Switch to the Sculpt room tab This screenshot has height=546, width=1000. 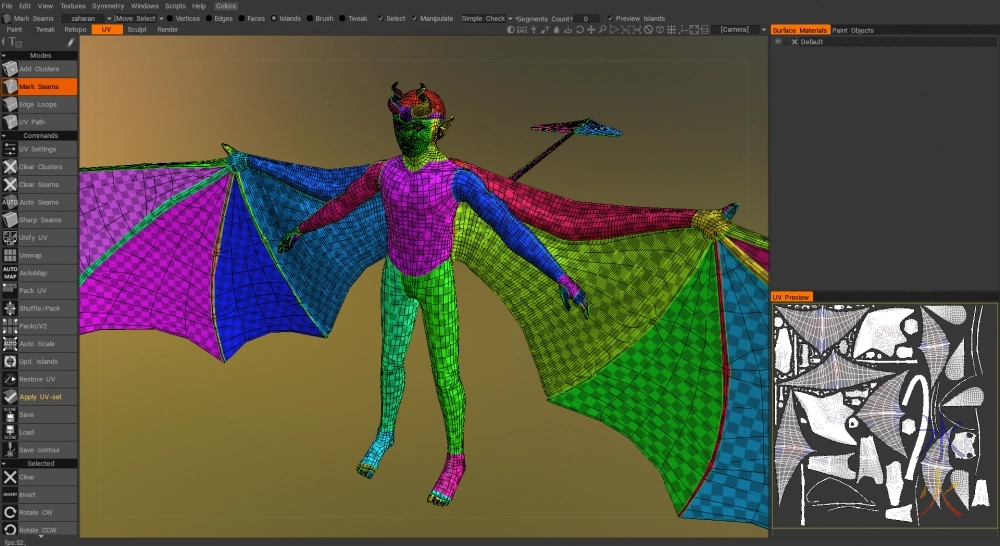click(x=136, y=30)
